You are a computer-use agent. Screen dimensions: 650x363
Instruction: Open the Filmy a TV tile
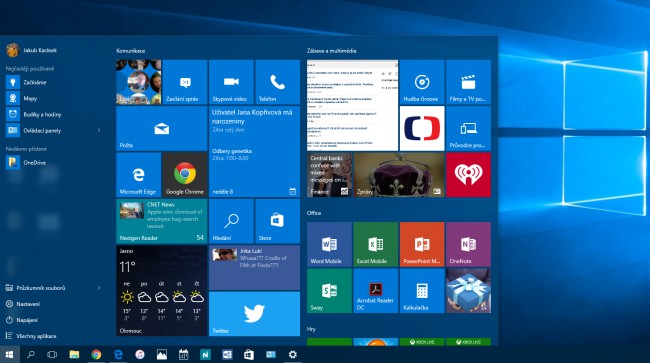[x=468, y=82]
